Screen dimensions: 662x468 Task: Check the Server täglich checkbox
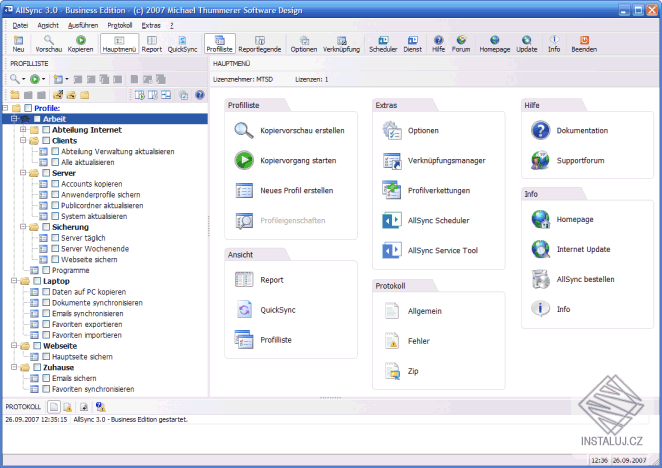pyautogui.click(x=55, y=238)
